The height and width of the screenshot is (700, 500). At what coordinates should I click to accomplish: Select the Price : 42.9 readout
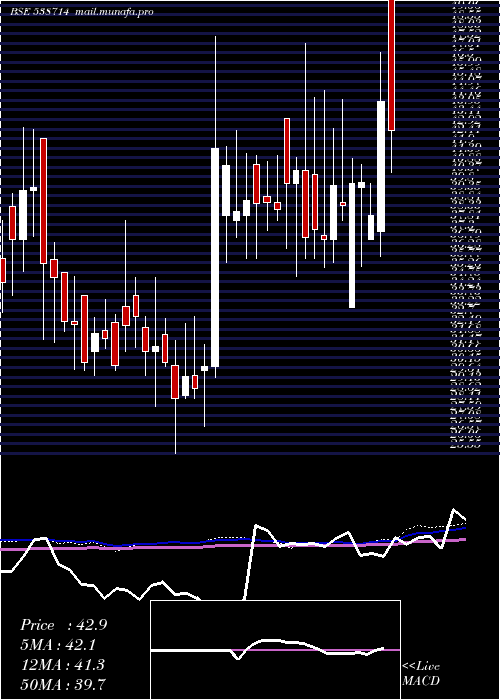(64, 625)
